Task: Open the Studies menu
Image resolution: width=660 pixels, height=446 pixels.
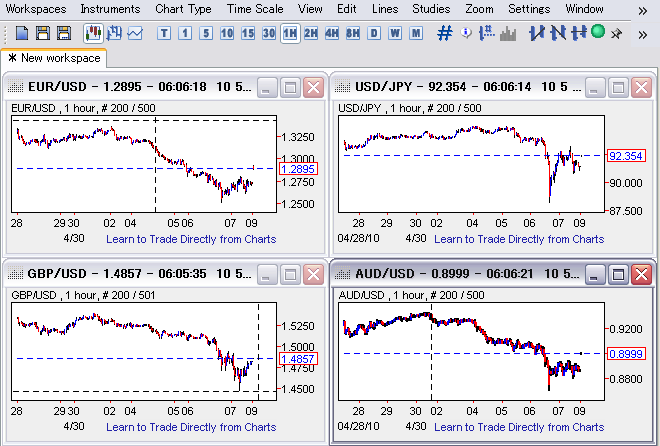Action: (x=431, y=9)
